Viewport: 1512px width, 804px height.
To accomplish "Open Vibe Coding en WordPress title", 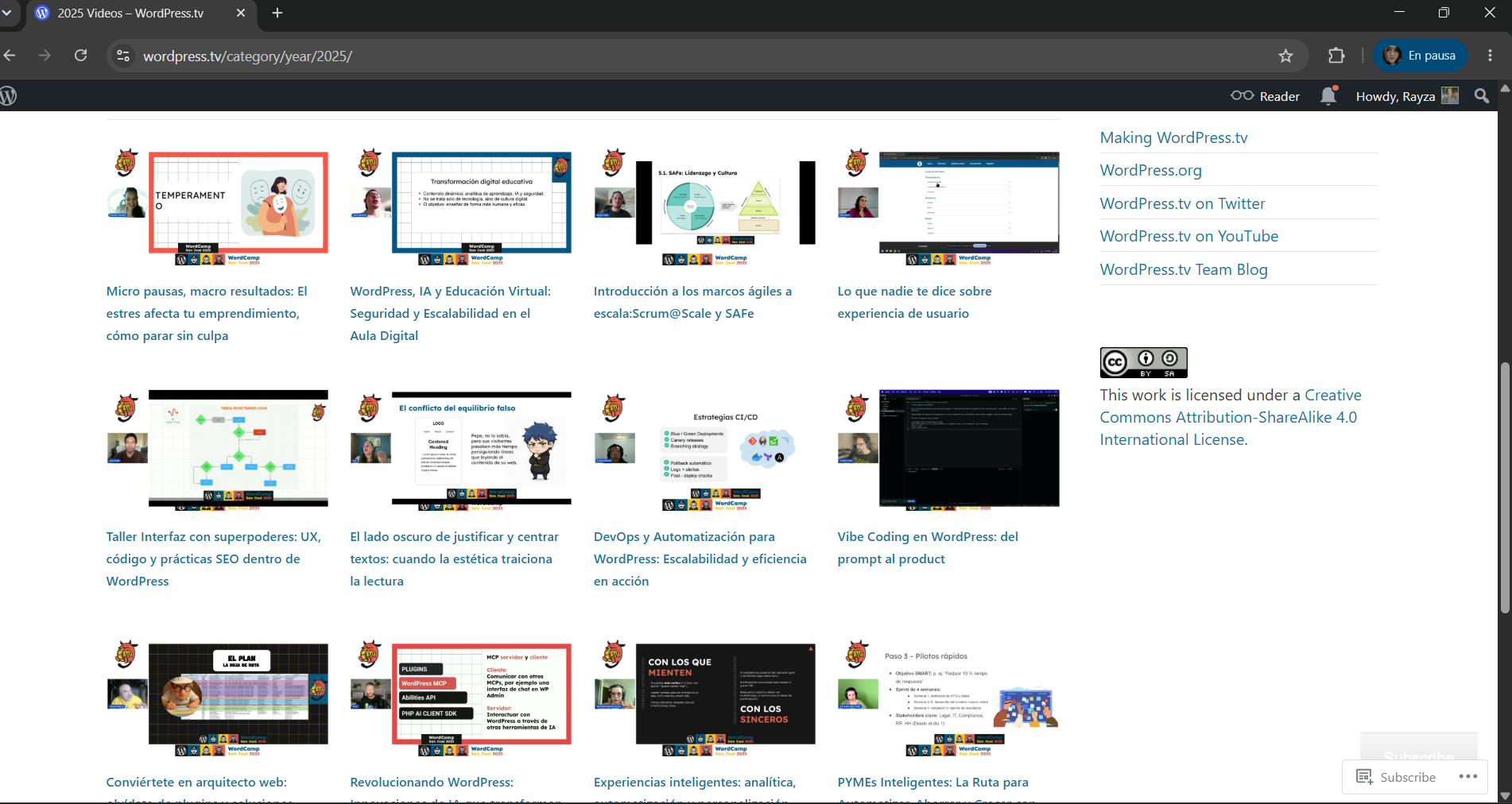I will tap(928, 547).
